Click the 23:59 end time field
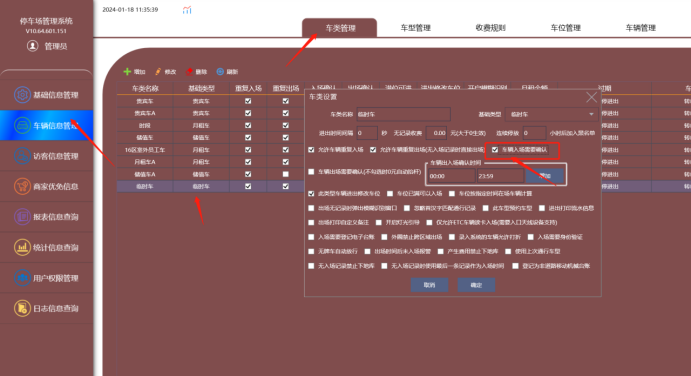This screenshot has width=691, height=376. coord(500,176)
